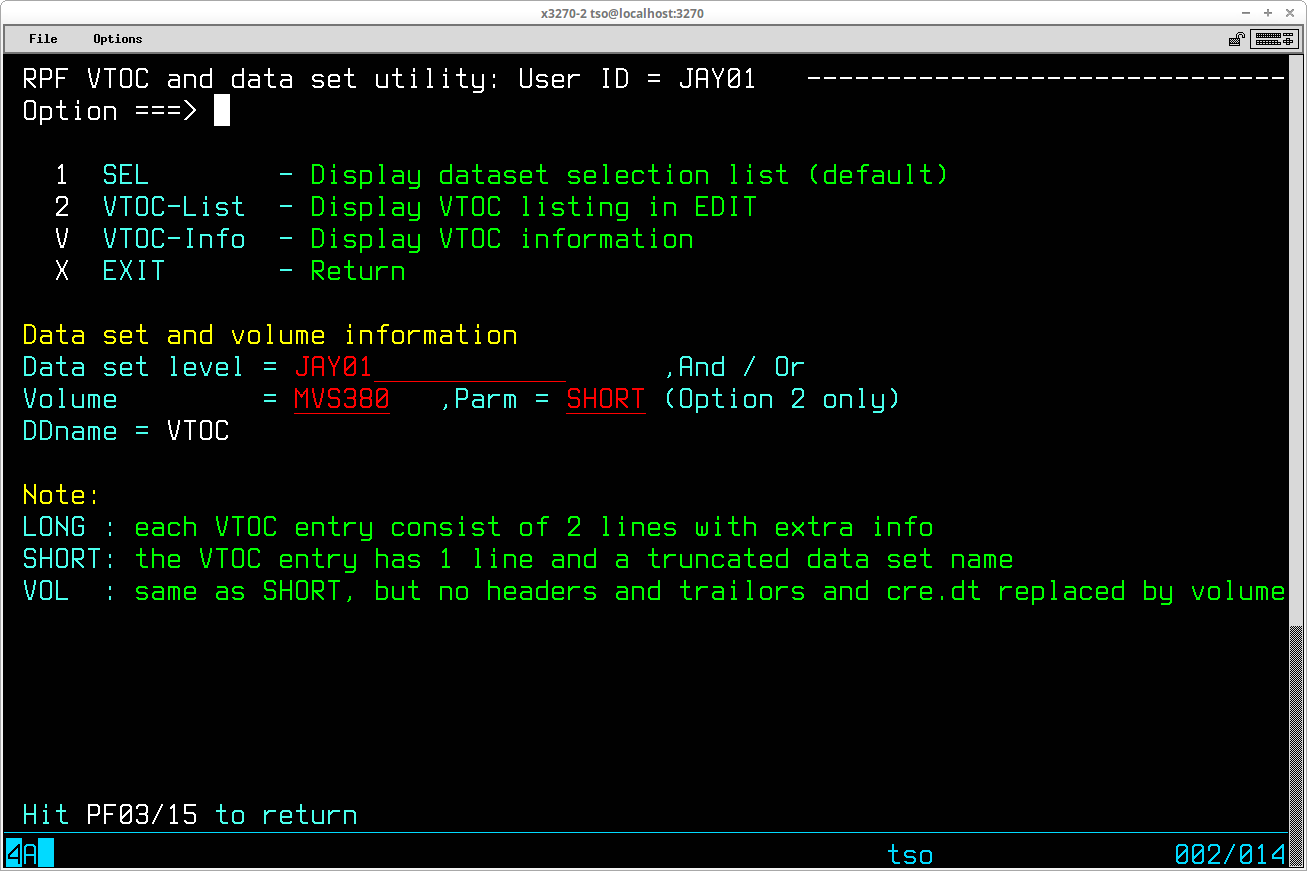
Task: Maximize the x3270 window
Action: [1268, 13]
